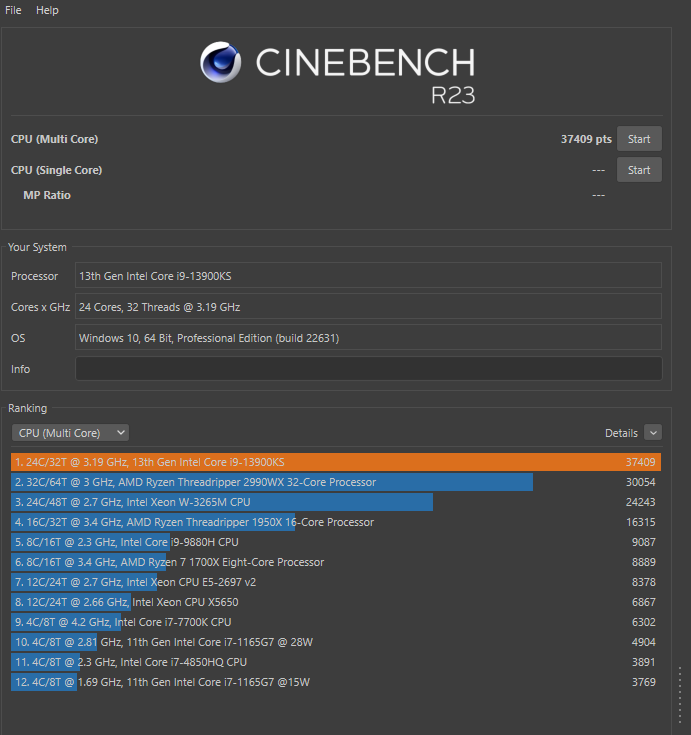
Task: Open the Help menu
Action: (47, 10)
